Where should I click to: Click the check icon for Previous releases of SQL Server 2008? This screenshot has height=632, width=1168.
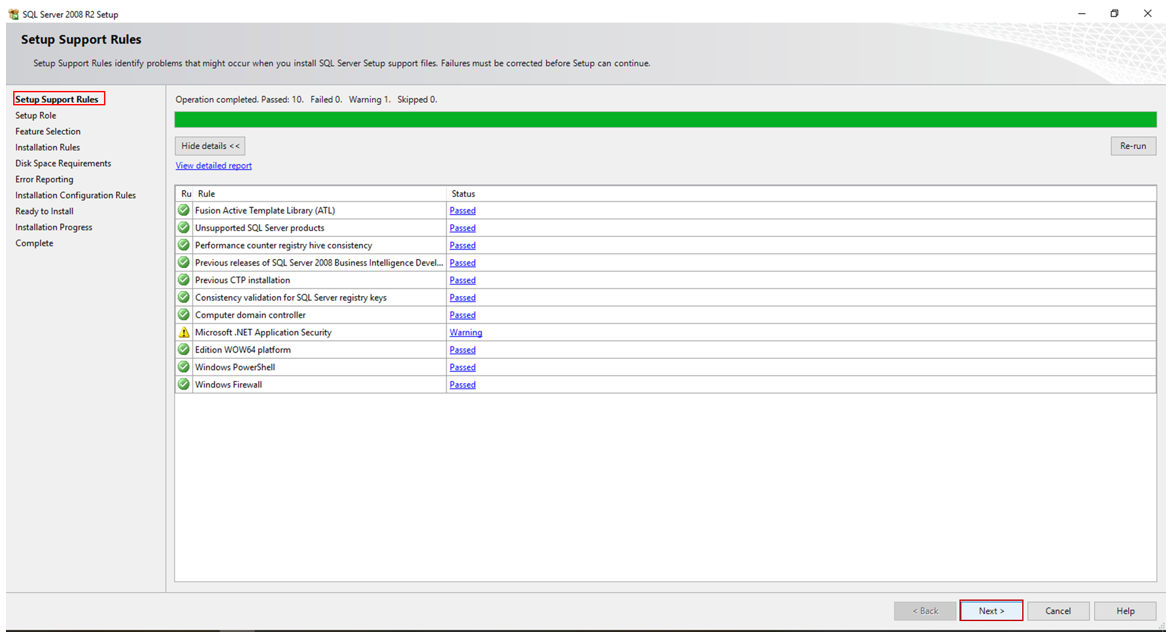coord(184,262)
